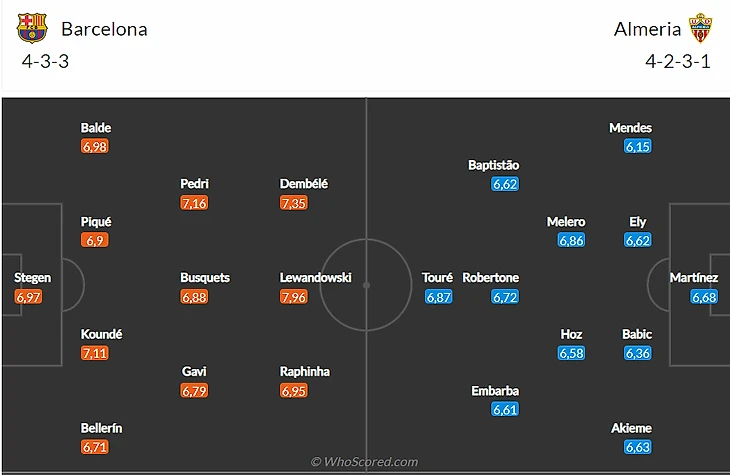This screenshot has width=730, height=475.
Task: Select Martínez's 6.68 rating badge
Action: (704, 297)
